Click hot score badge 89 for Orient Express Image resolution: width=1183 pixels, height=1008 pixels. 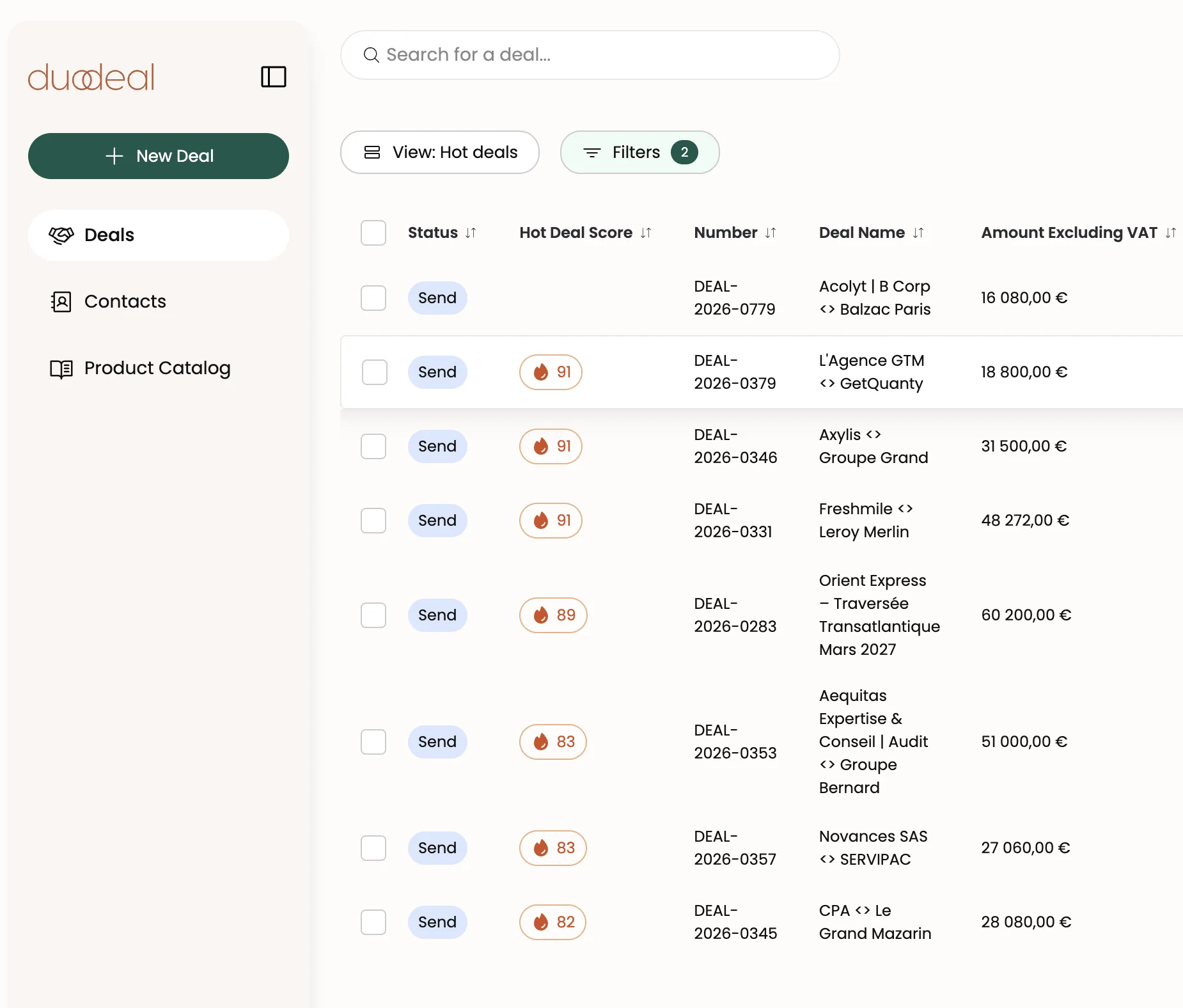click(x=553, y=615)
